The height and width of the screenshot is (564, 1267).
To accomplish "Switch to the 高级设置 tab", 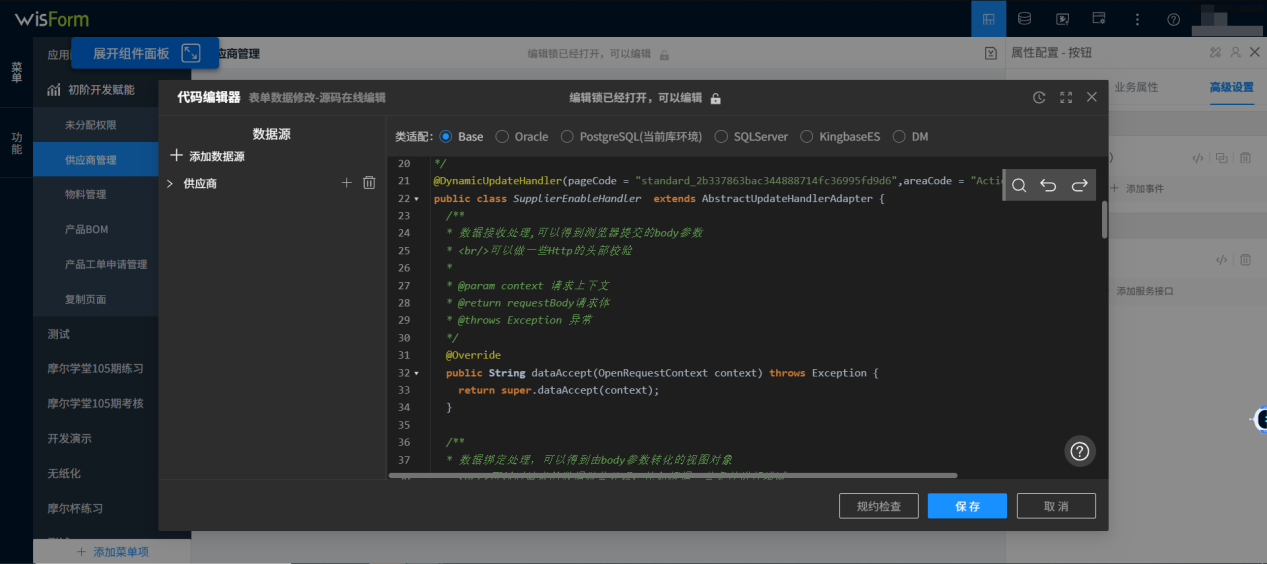I will 1230,87.
